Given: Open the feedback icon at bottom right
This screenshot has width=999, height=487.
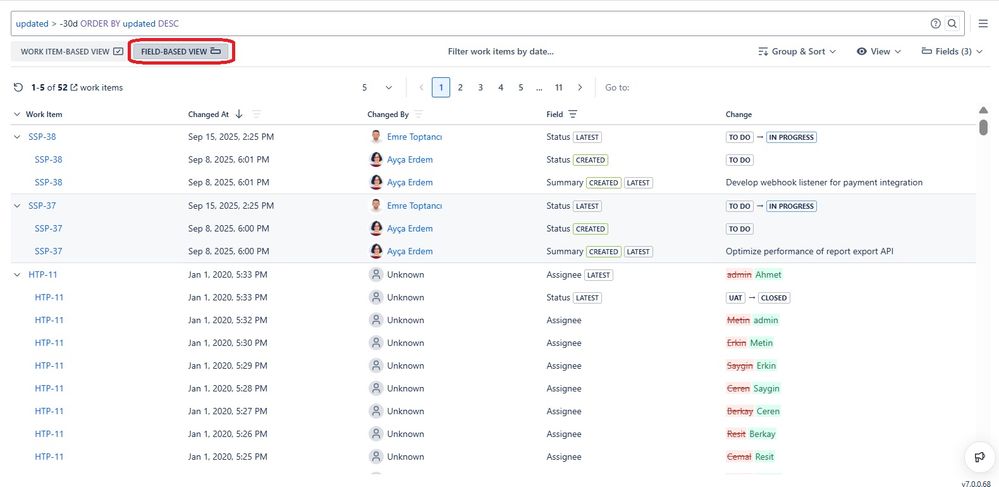Looking at the screenshot, I should coord(979,456).
